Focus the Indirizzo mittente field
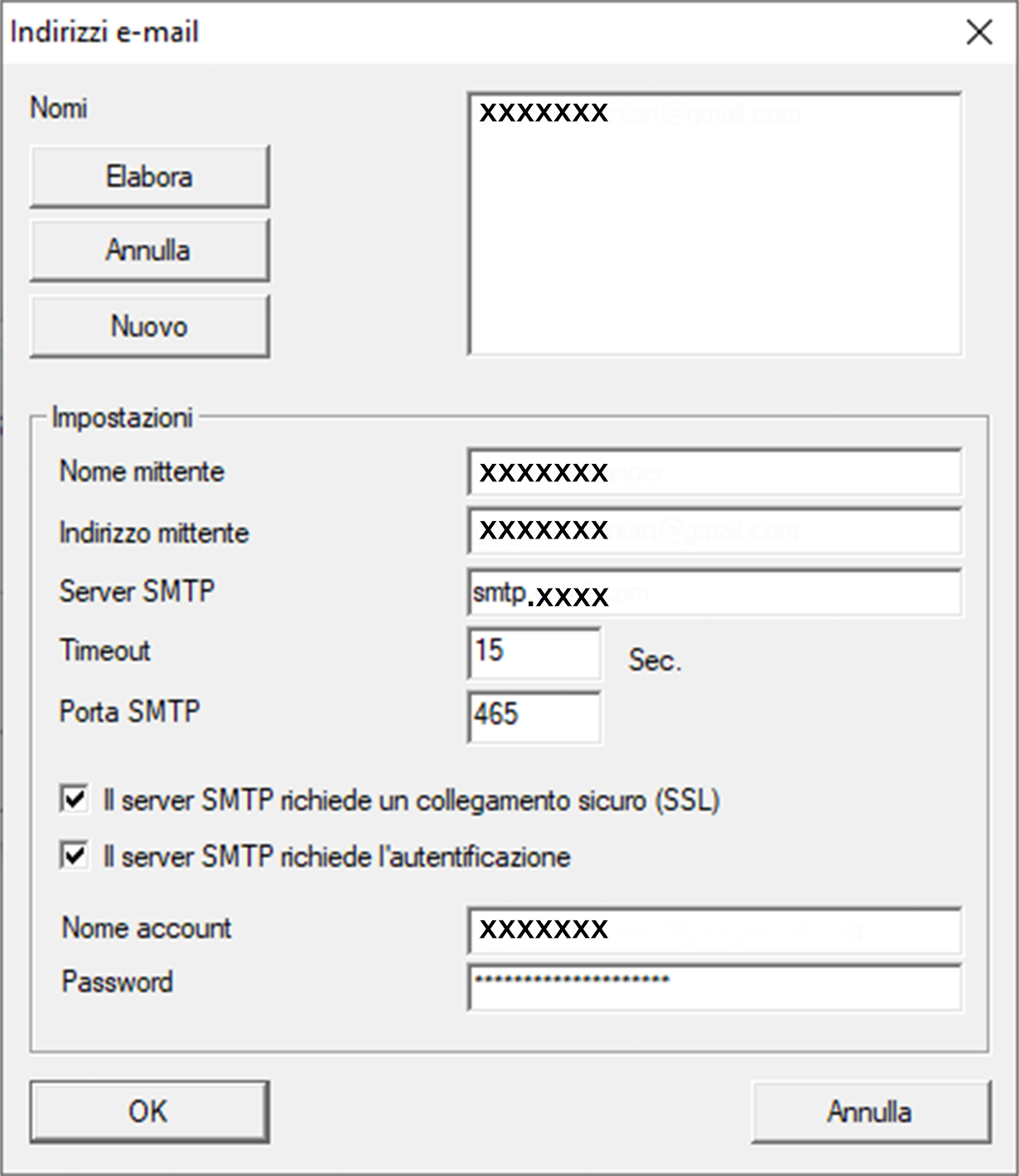This screenshot has height=1176, width=1019. [714, 530]
